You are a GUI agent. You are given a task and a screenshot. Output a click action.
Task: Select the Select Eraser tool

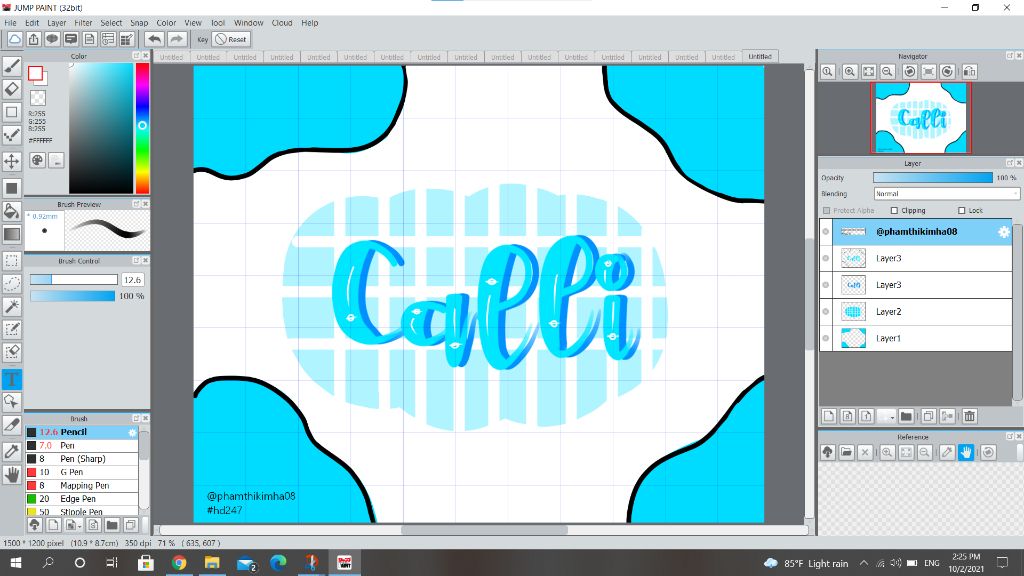click(x=12, y=352)
